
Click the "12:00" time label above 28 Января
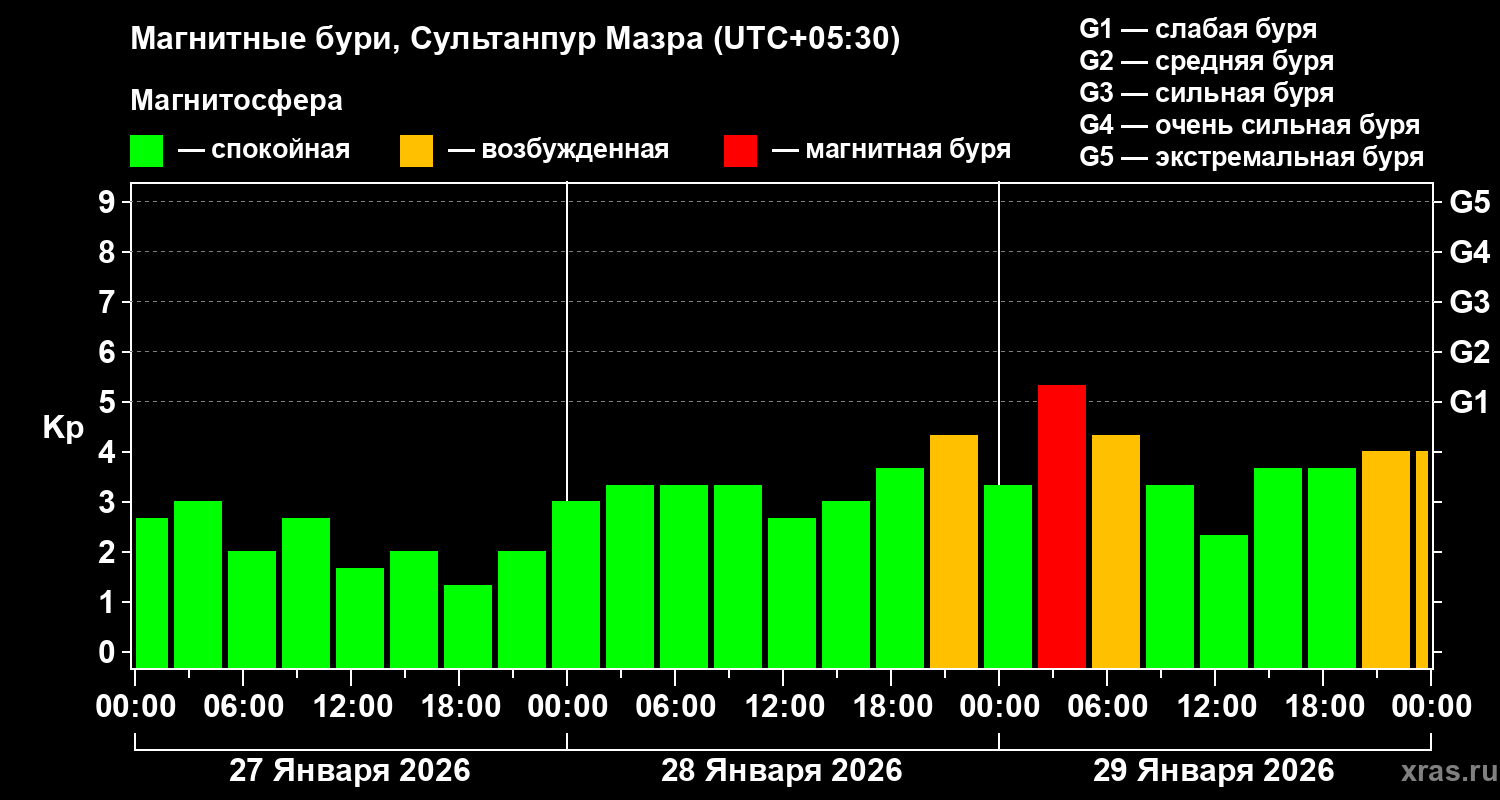[x=783, y=706]
